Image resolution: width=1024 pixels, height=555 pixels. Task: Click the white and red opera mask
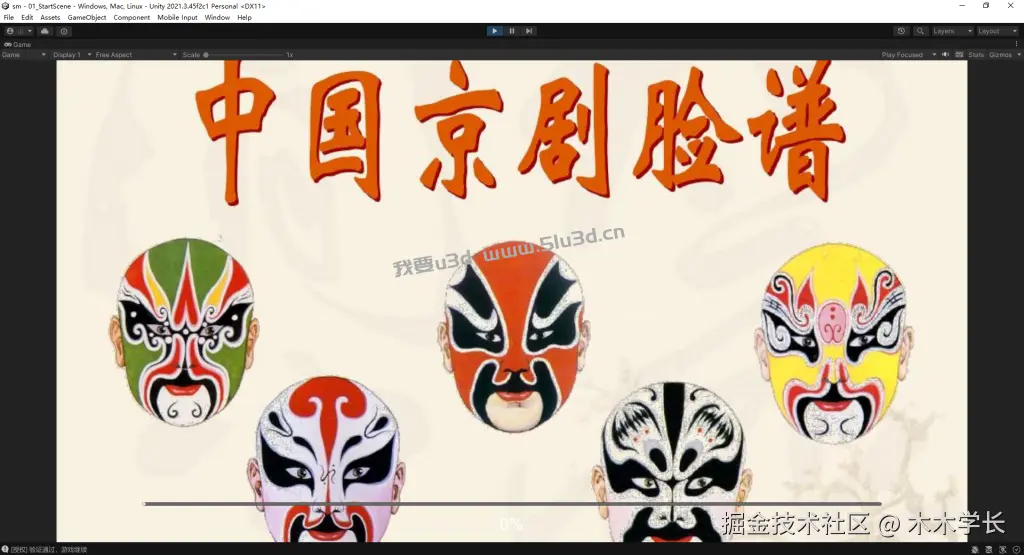pyautogui.click(x=327, y=459)
